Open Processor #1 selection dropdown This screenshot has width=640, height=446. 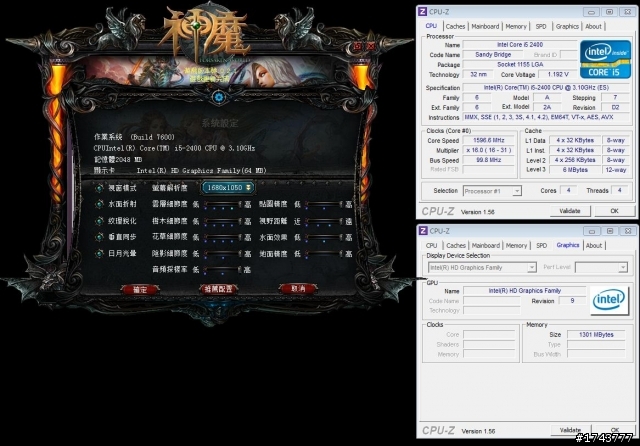coord(492,191)
